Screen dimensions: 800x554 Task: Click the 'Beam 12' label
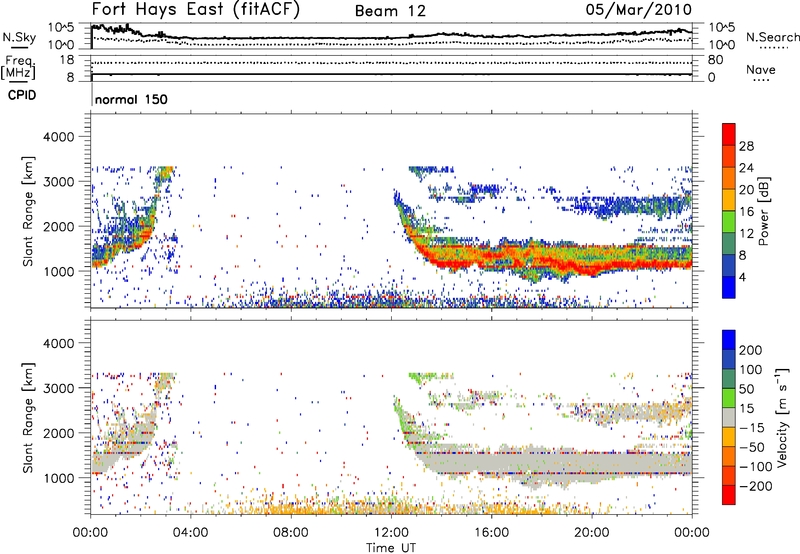(390, 11)
